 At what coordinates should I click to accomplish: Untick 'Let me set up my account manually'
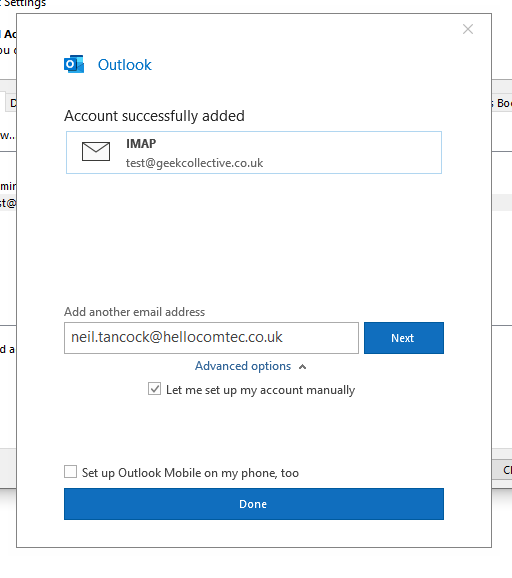pos(154,389)
